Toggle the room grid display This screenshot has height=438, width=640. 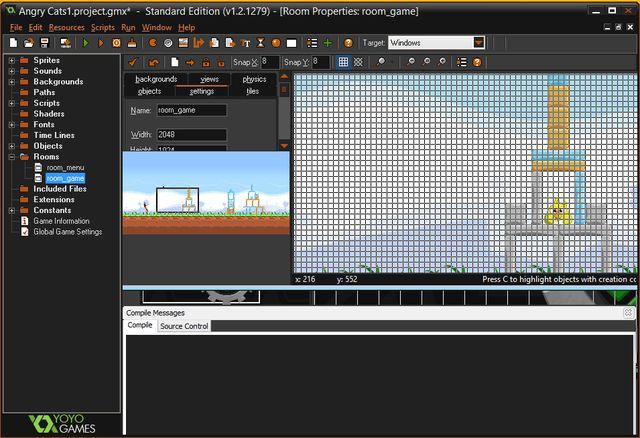(343, 62)
